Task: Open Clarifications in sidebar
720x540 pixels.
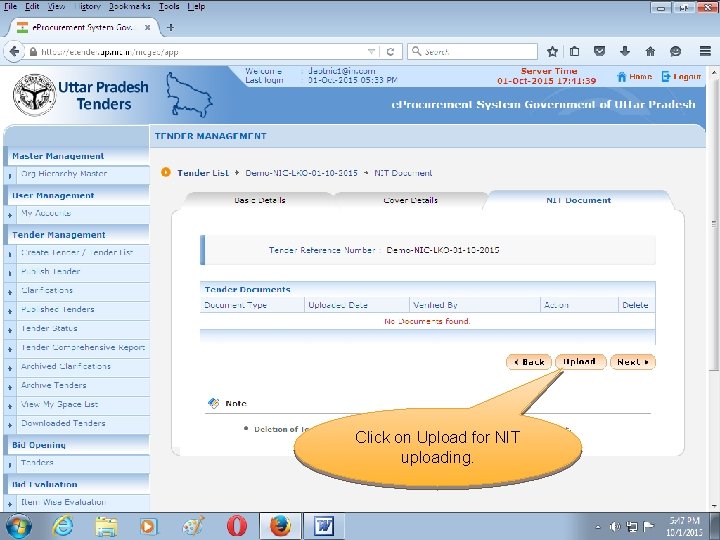Action: [x=47, y=290]
